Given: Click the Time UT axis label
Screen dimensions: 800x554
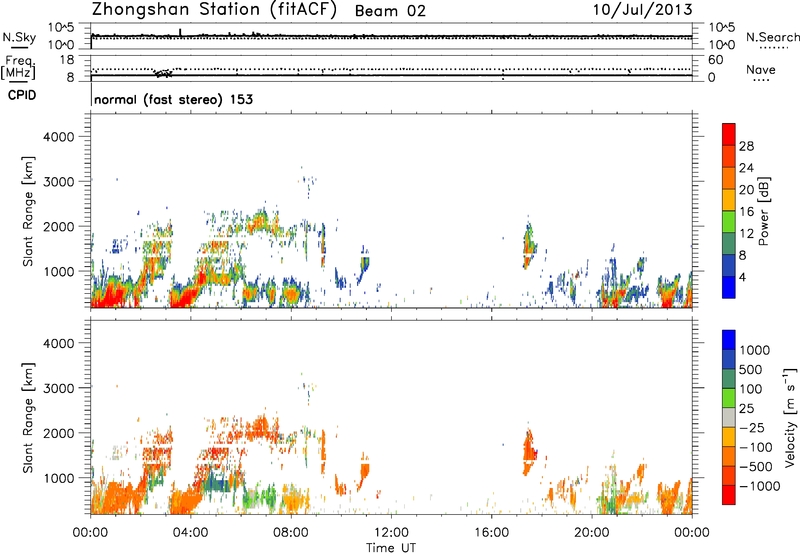Looking at the screenshot, I should [391, 548].
